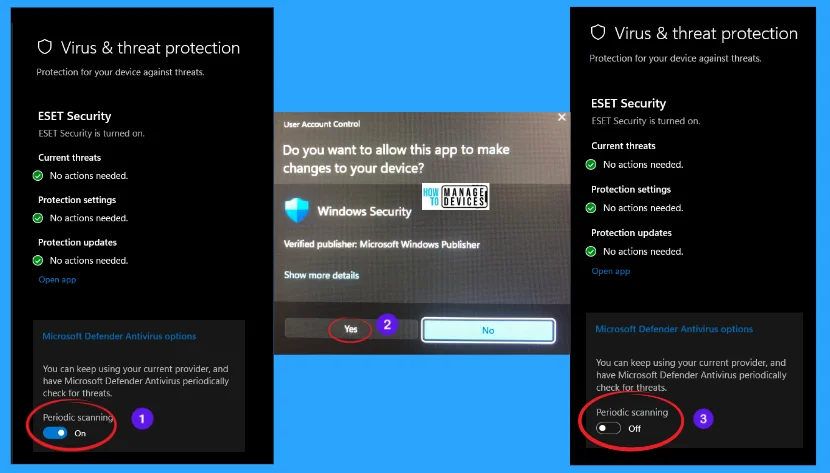This screenshot has height=473, width=830.
Task: Open app link in left panel
Action: pos(57,279)
